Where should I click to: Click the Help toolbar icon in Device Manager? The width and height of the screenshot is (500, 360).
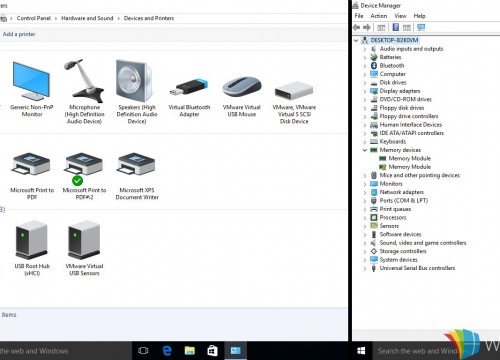(x=396, y=27)
